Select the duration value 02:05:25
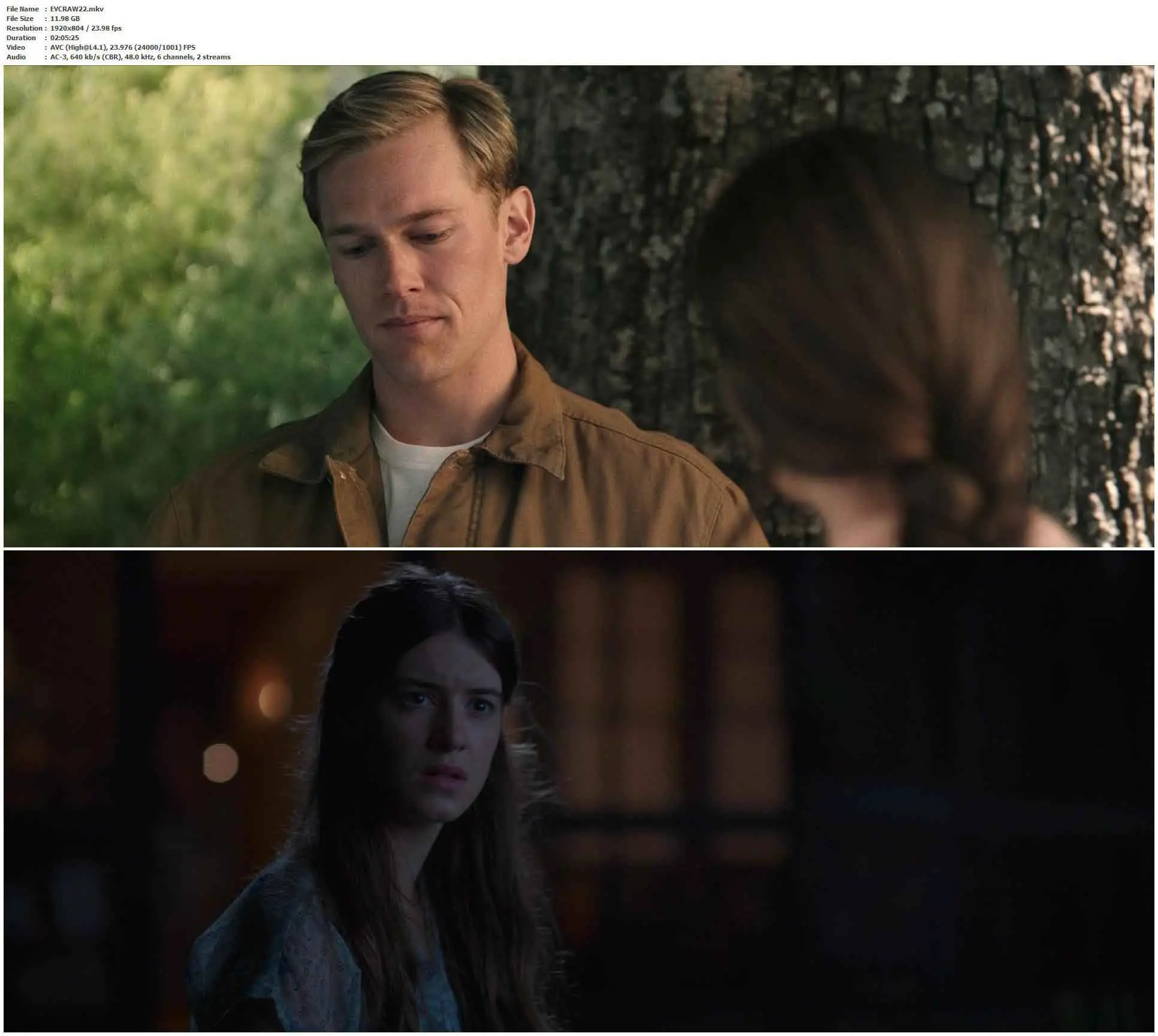The width and height of the screenshot is (1158, 1036). click(65, 38)
